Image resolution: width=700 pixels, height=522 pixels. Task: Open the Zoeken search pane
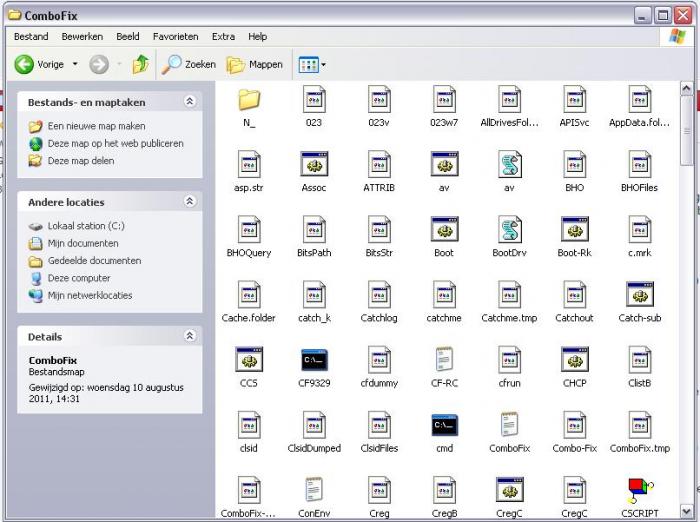coord(188,64)
